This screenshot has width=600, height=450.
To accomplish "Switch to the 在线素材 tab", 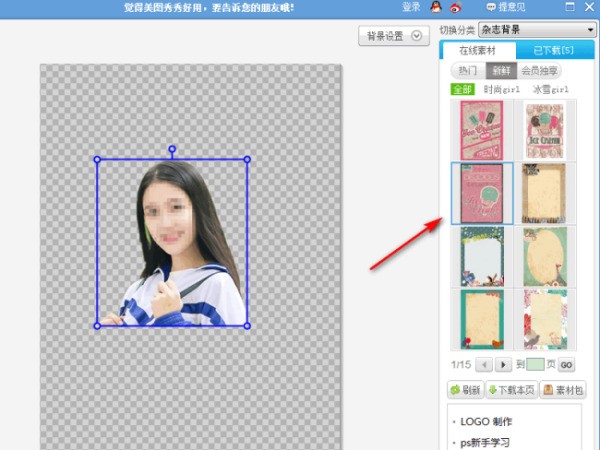I will click(478, 51).
